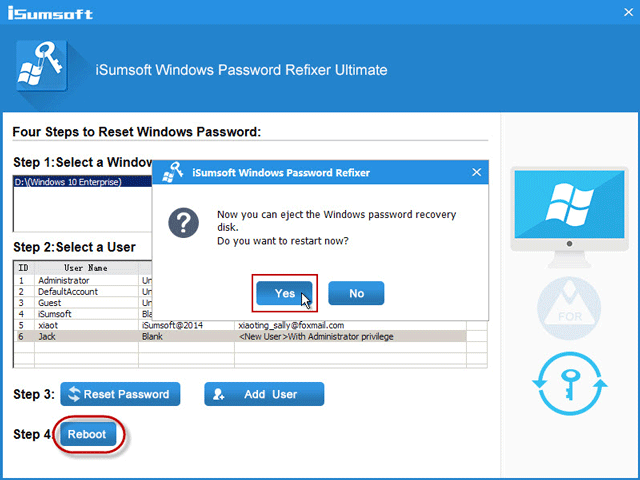The width and height of the screenshot is (640, 480).
Task: Click the Add User button
Action: click(x=264, y=394)
